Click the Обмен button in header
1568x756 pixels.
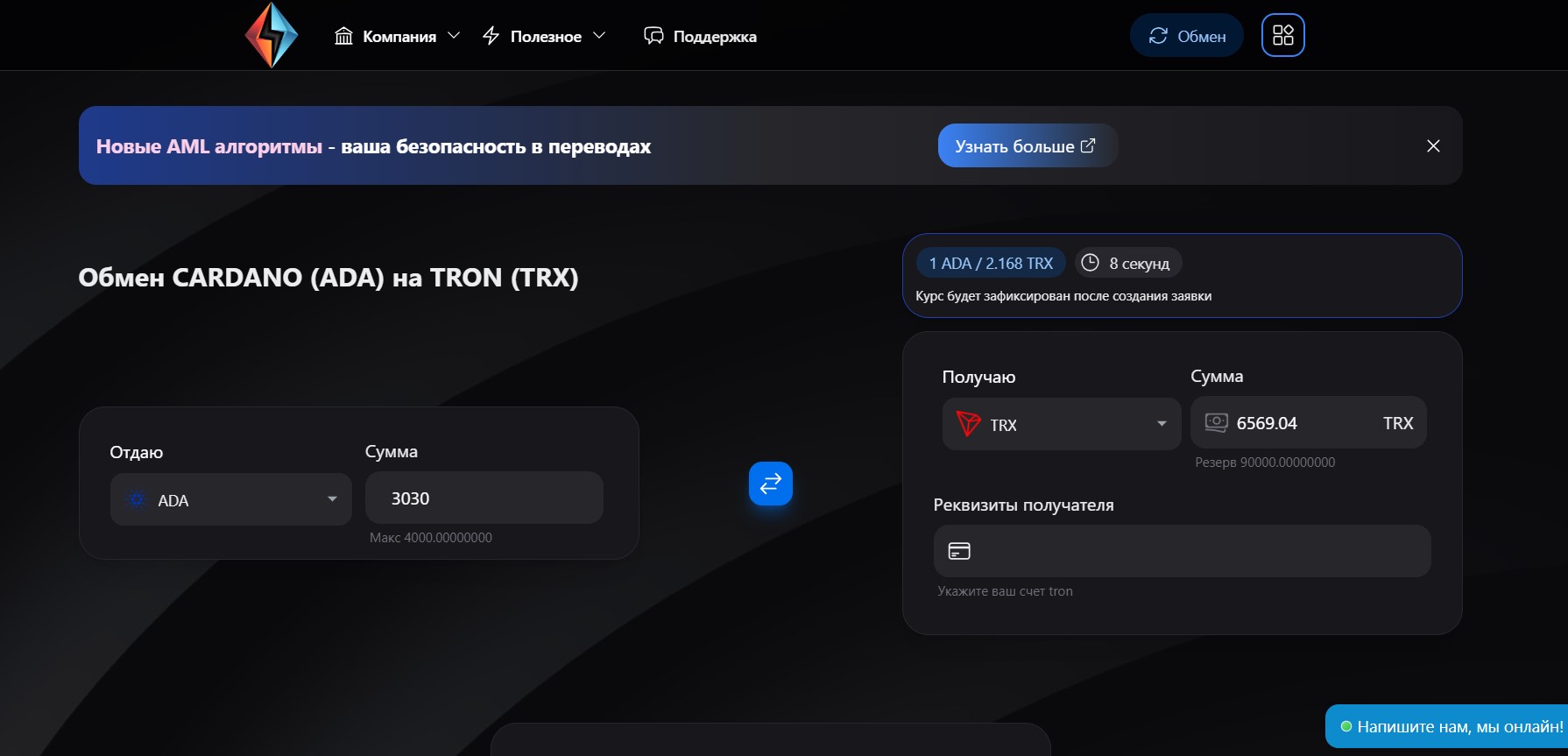(1186, 36)
